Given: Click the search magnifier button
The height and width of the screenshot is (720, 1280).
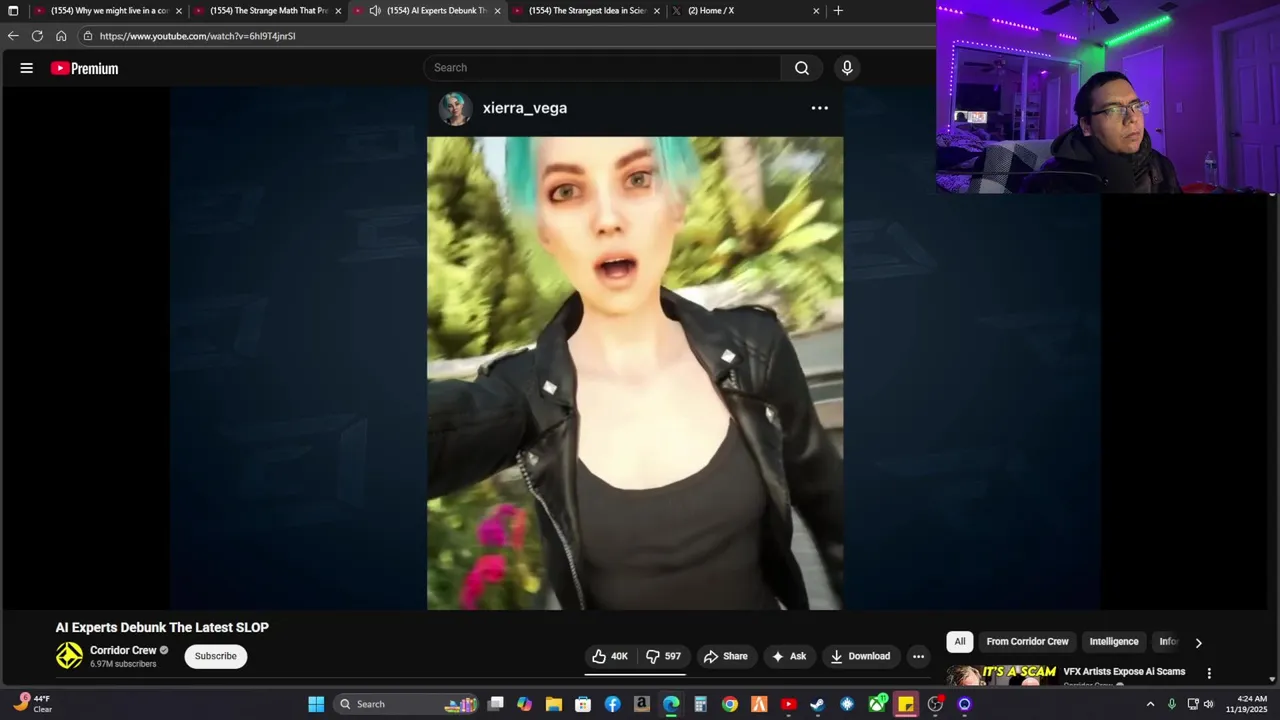Looking at the screenshot, I should point(802,68).
